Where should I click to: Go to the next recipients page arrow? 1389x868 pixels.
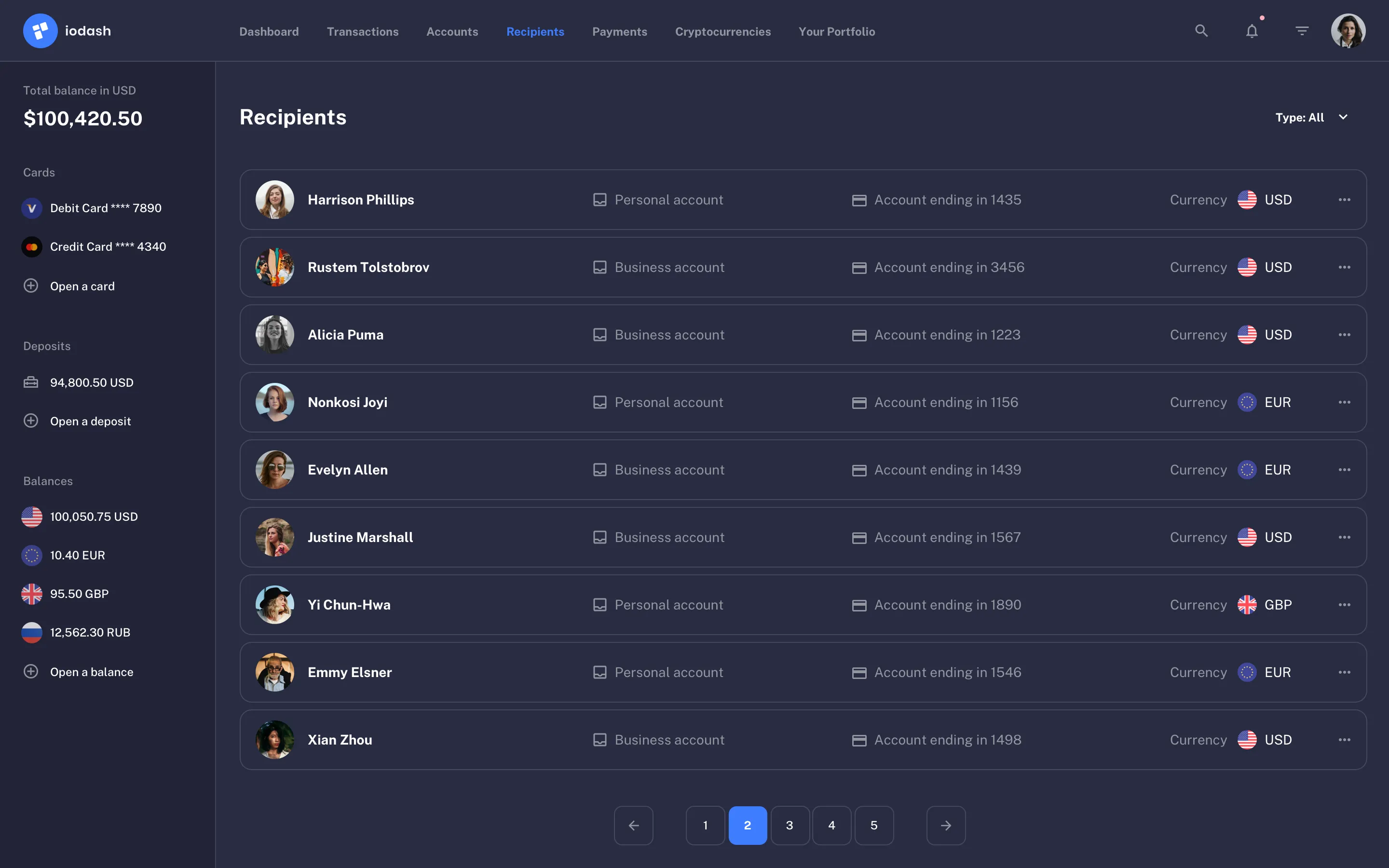coord(946,825)
